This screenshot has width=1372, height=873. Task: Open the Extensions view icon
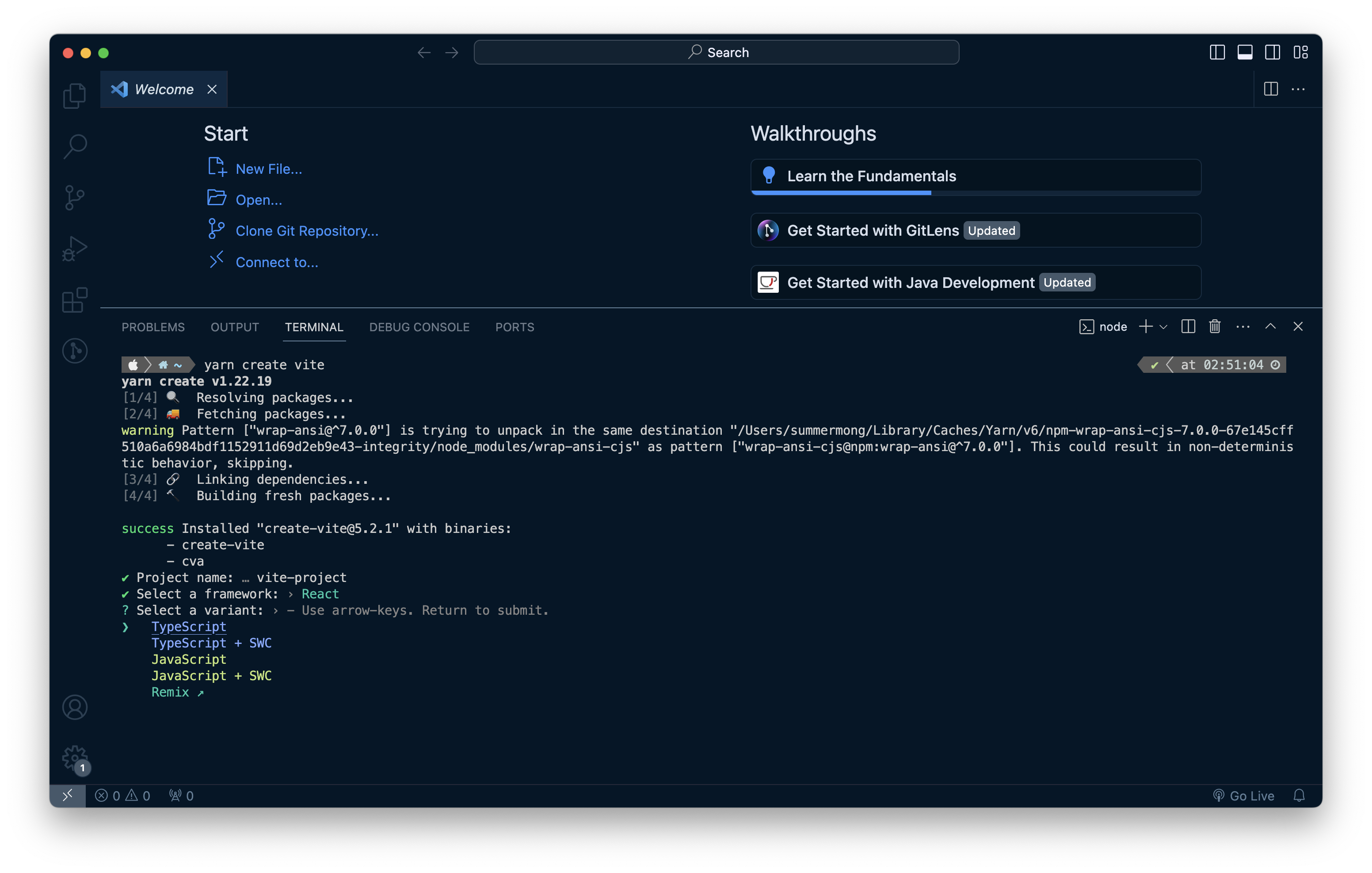(x=75, y=300)
